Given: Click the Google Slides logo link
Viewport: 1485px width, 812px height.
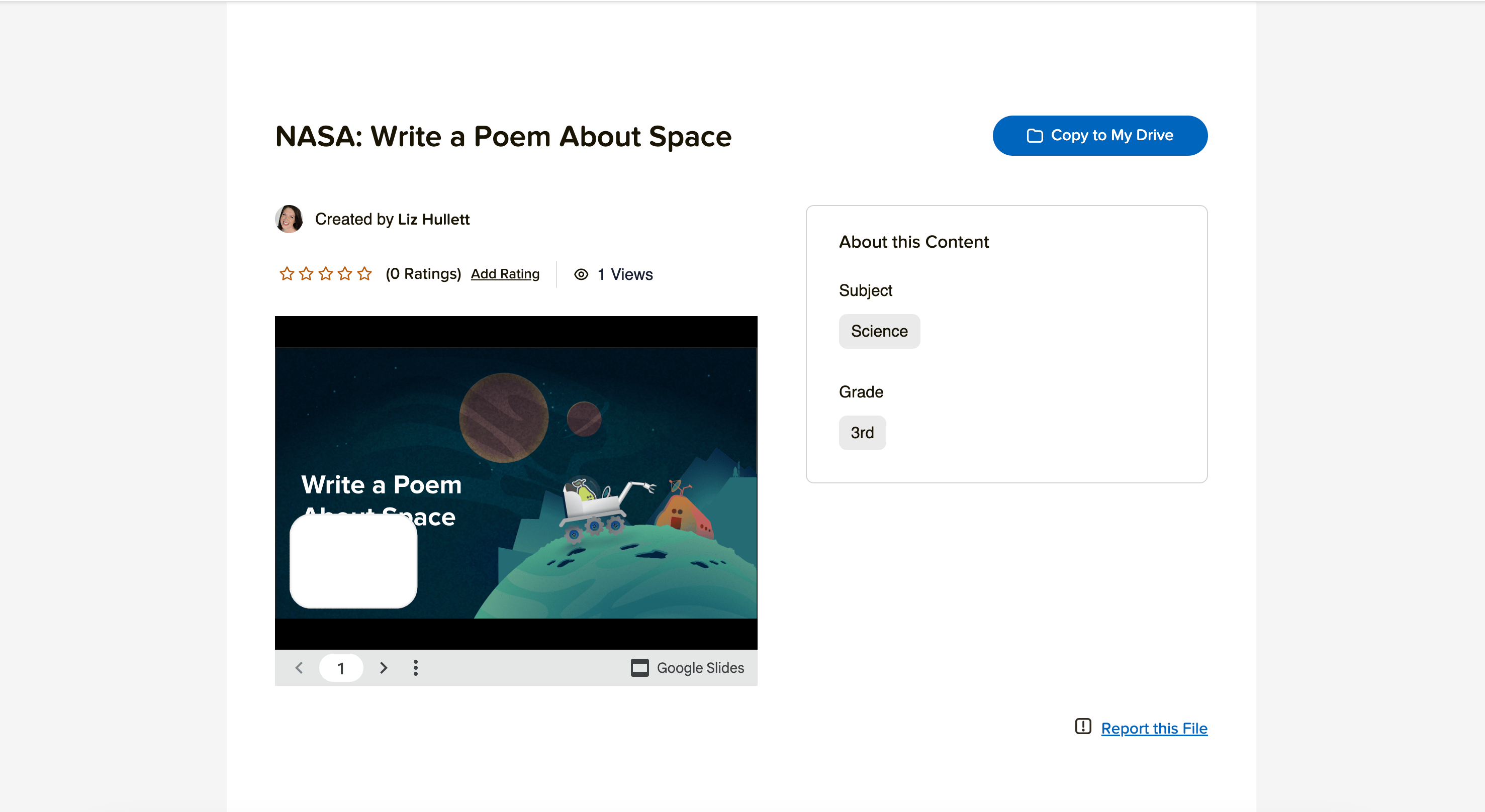Looking at the screenshot, I should click(687, 668).
